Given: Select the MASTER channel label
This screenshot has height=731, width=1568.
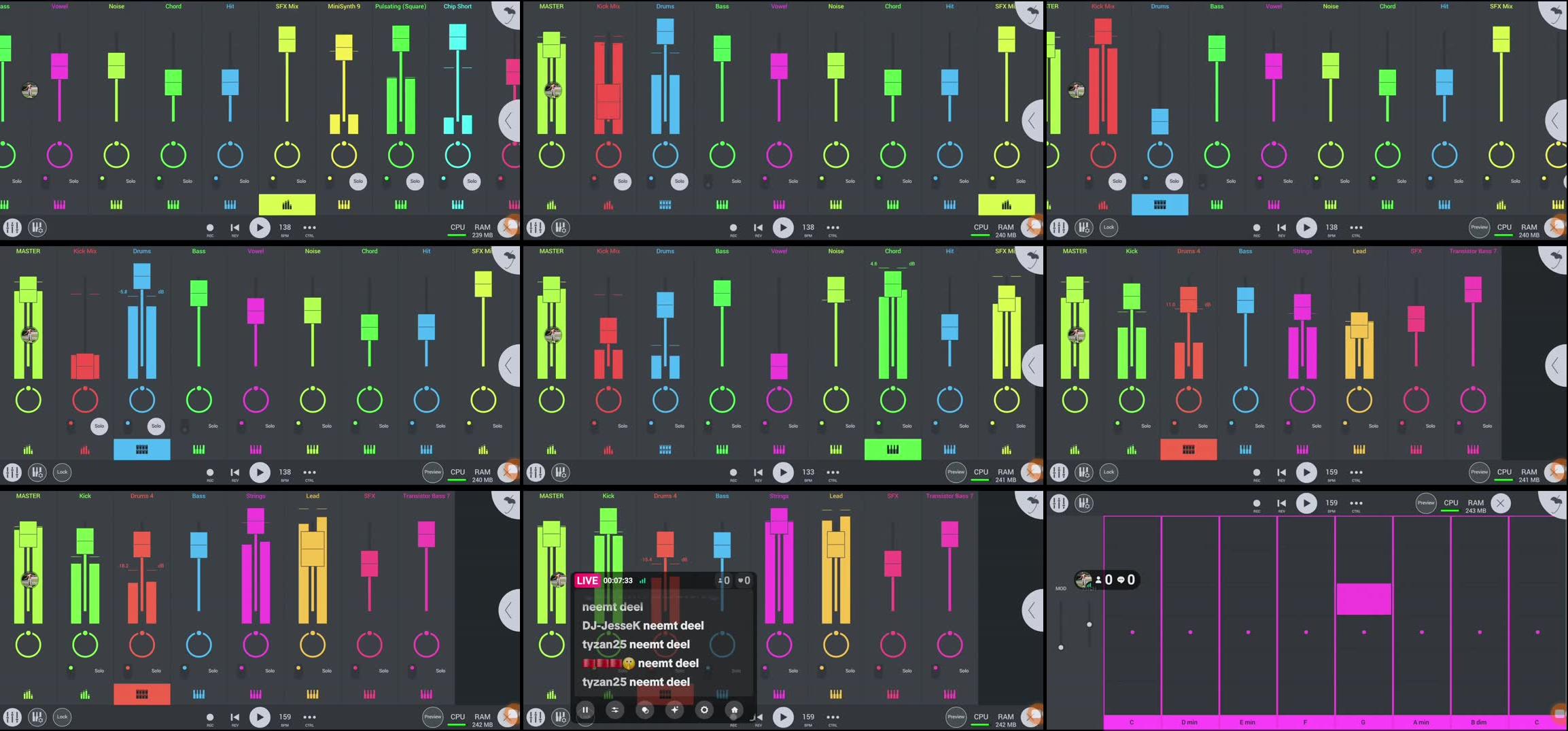Looking at the screenshot, I should point(551,6).
